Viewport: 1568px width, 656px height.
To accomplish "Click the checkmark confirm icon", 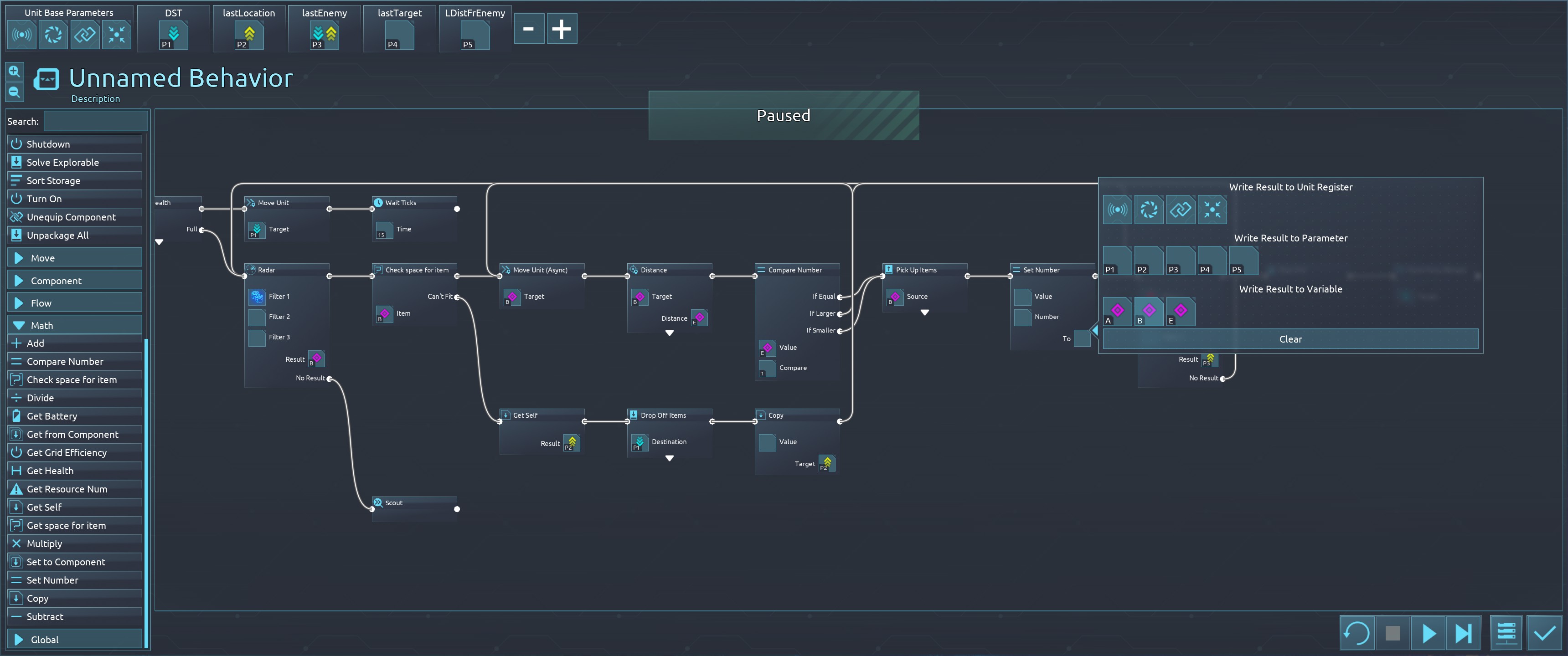I will point(1544,634).
